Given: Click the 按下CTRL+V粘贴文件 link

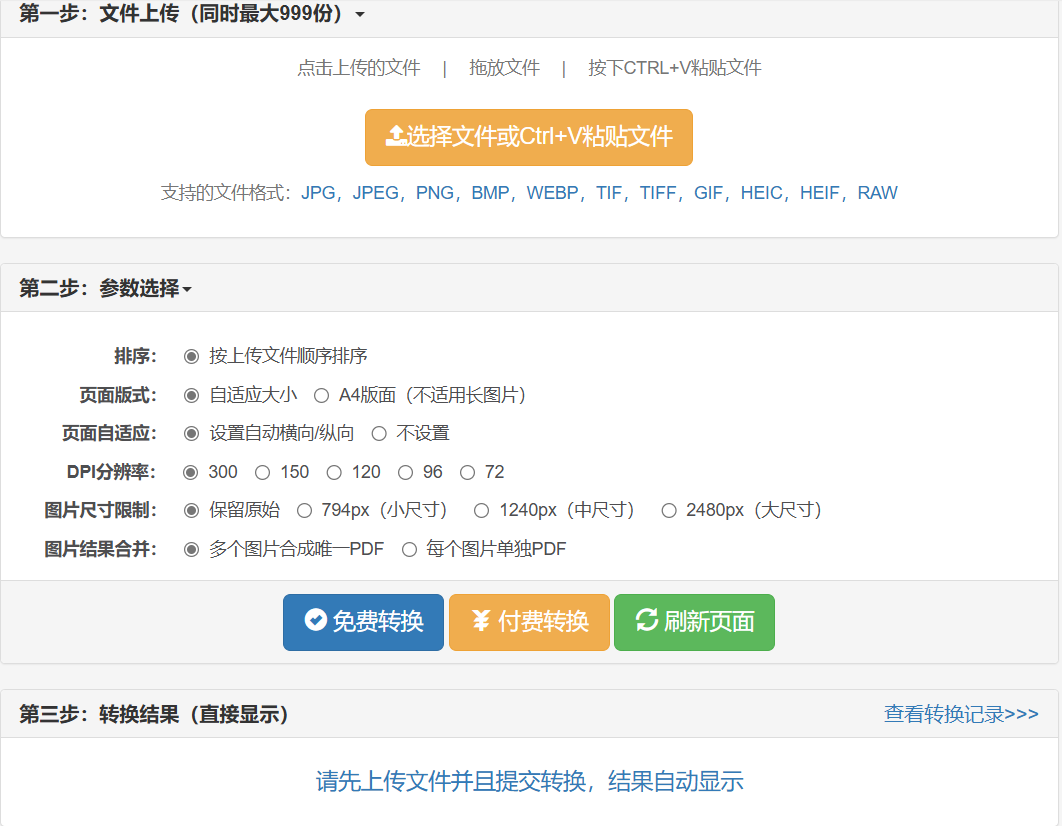Looking at the screenshot, I should tap(676, 68).
